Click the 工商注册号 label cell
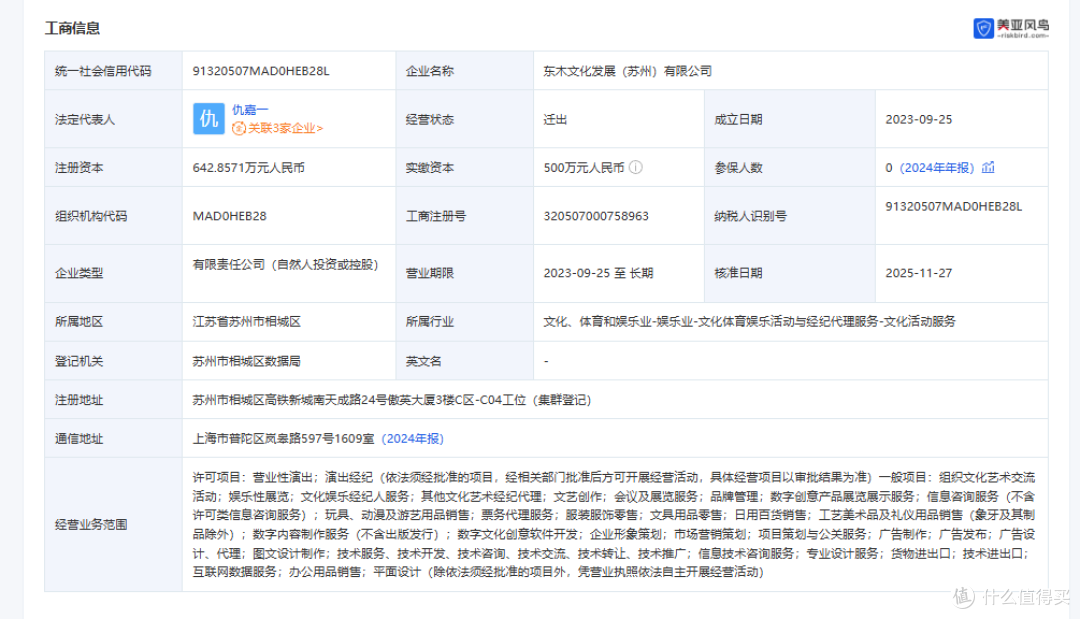Screen dimensions: 1080x619 point(465,216)
